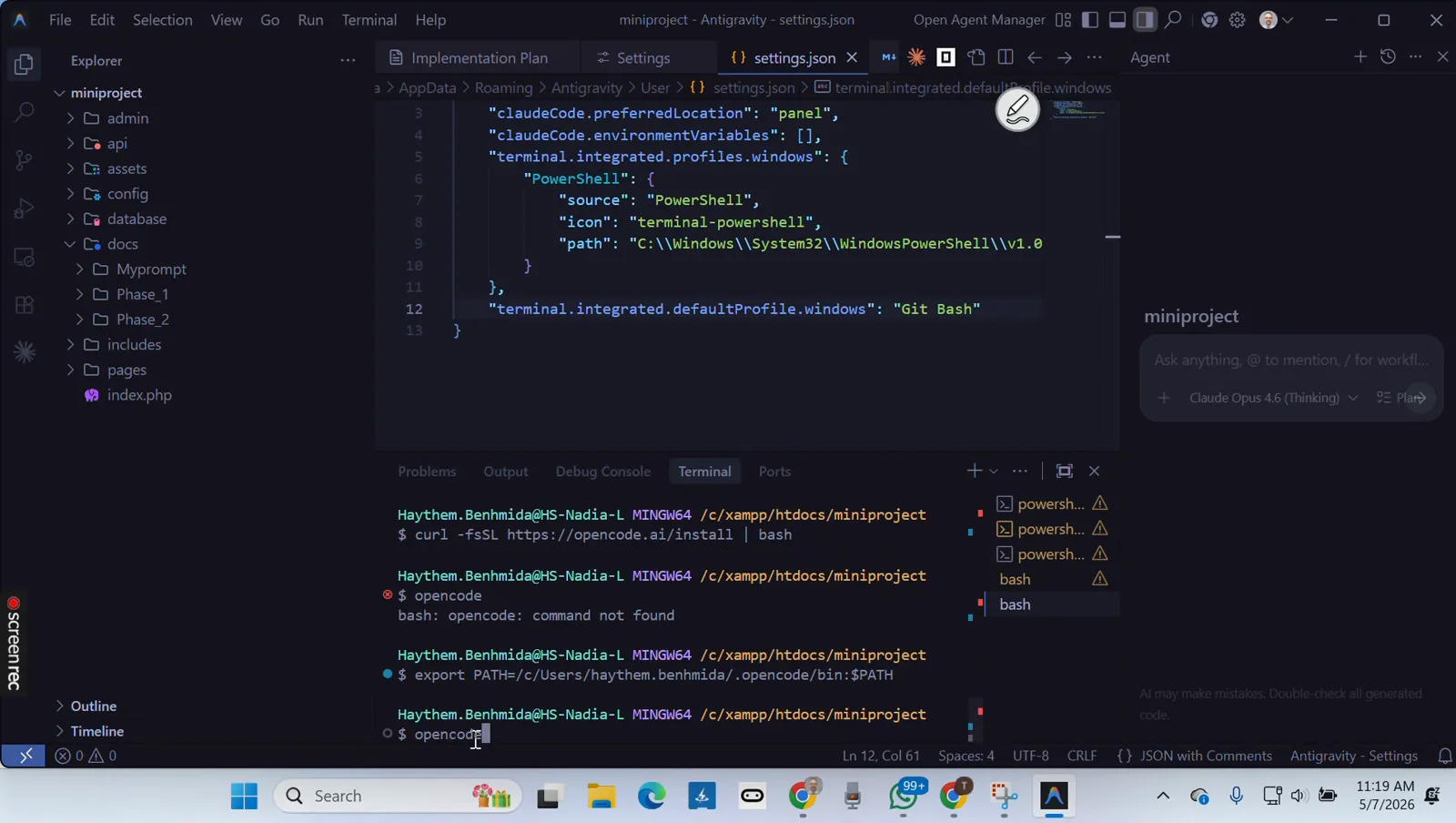Viewport: 1456px width, 823px height.
Task: Open the new terminal profile dropdown arrow
Action: pos(994,471)
